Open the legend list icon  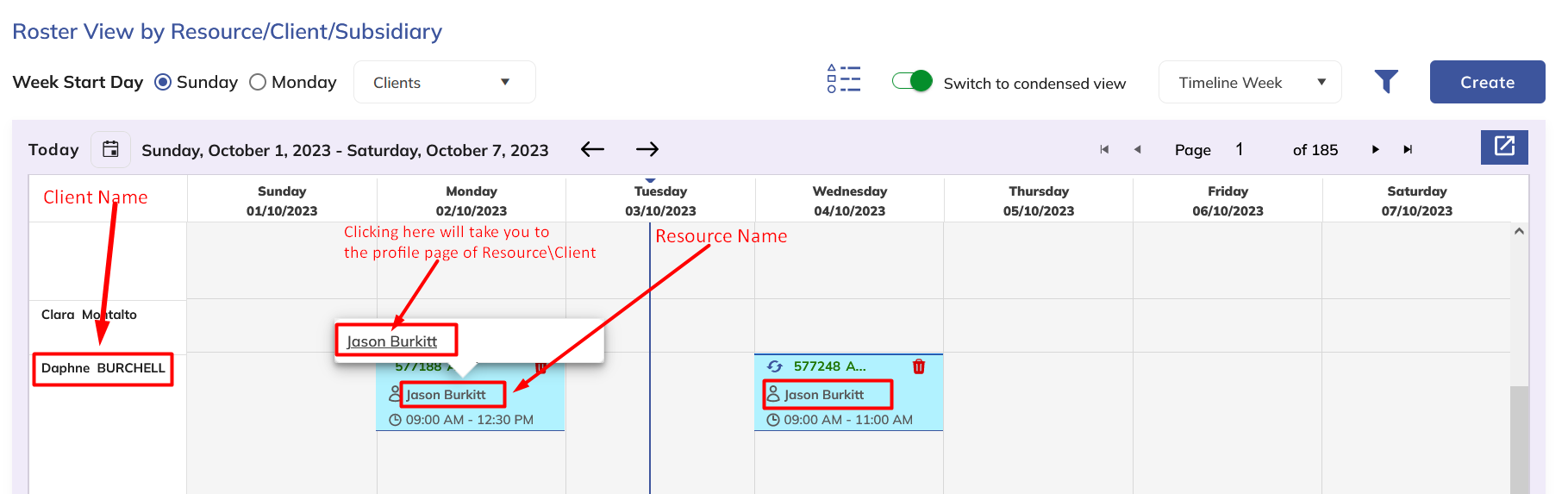pos(843,78)
